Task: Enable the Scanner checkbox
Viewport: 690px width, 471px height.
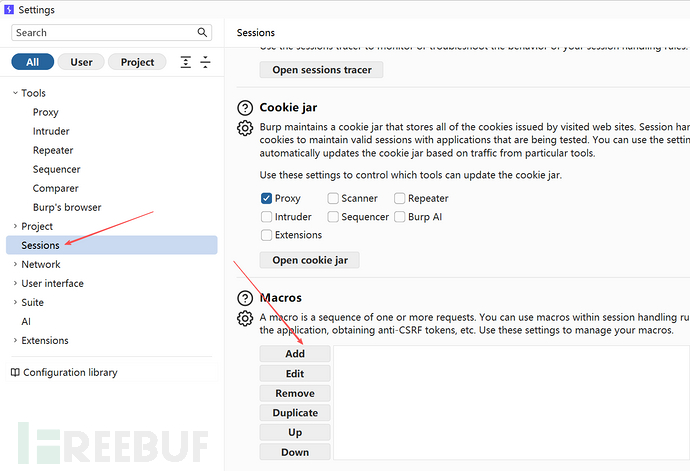Action: (x=333, y=198)
